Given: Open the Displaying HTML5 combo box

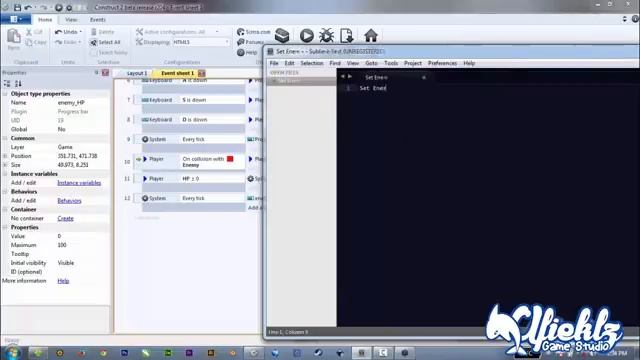Looking at the screenshot, I should 201,42.
